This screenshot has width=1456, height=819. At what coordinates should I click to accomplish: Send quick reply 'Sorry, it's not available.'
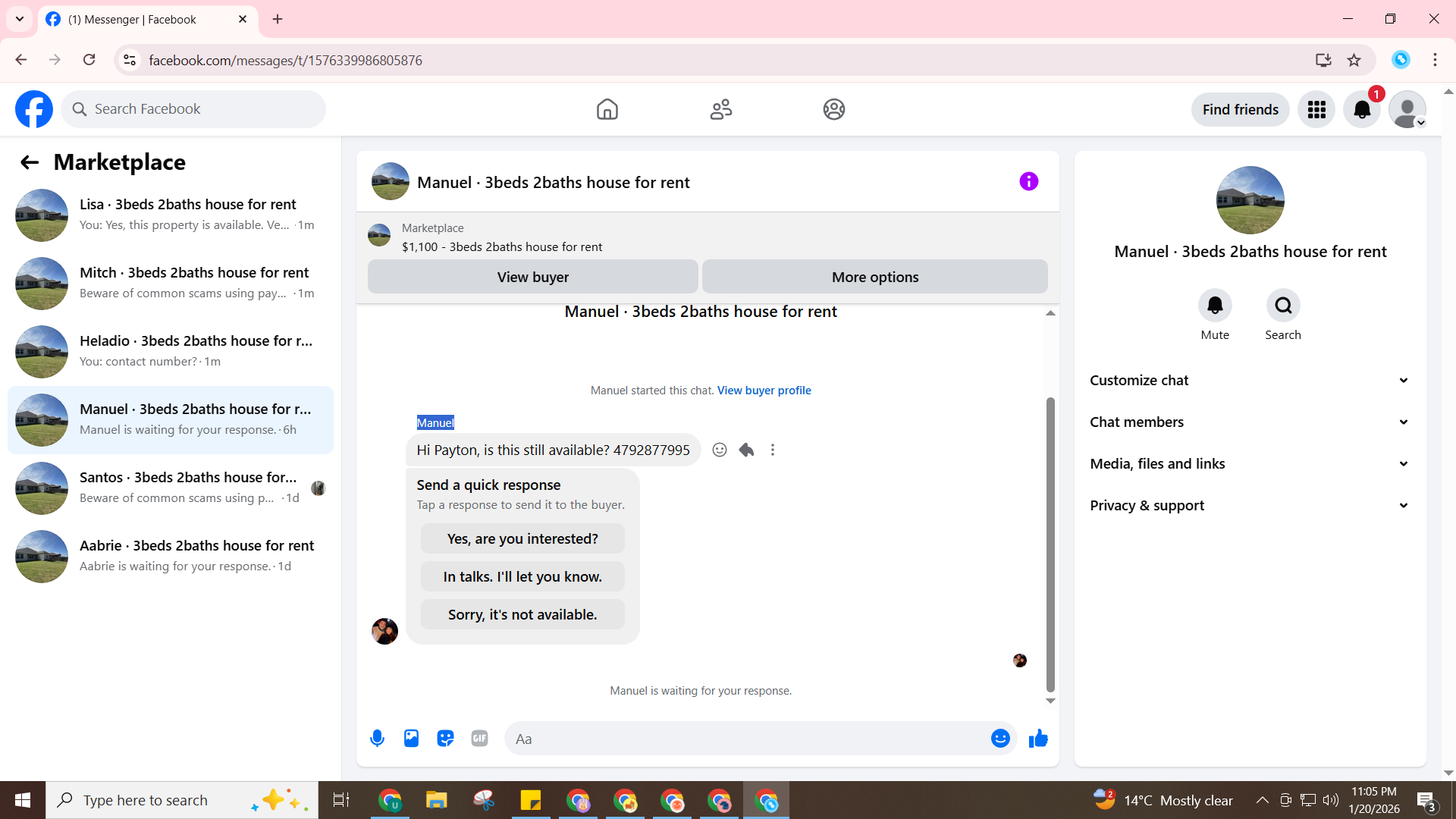click(522, 615)
